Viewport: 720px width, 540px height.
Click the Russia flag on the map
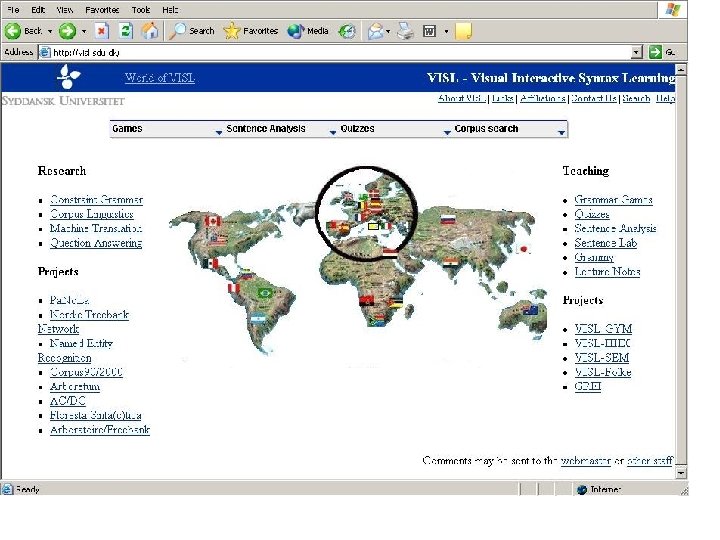pyautogui.click(x=448, y=220)
